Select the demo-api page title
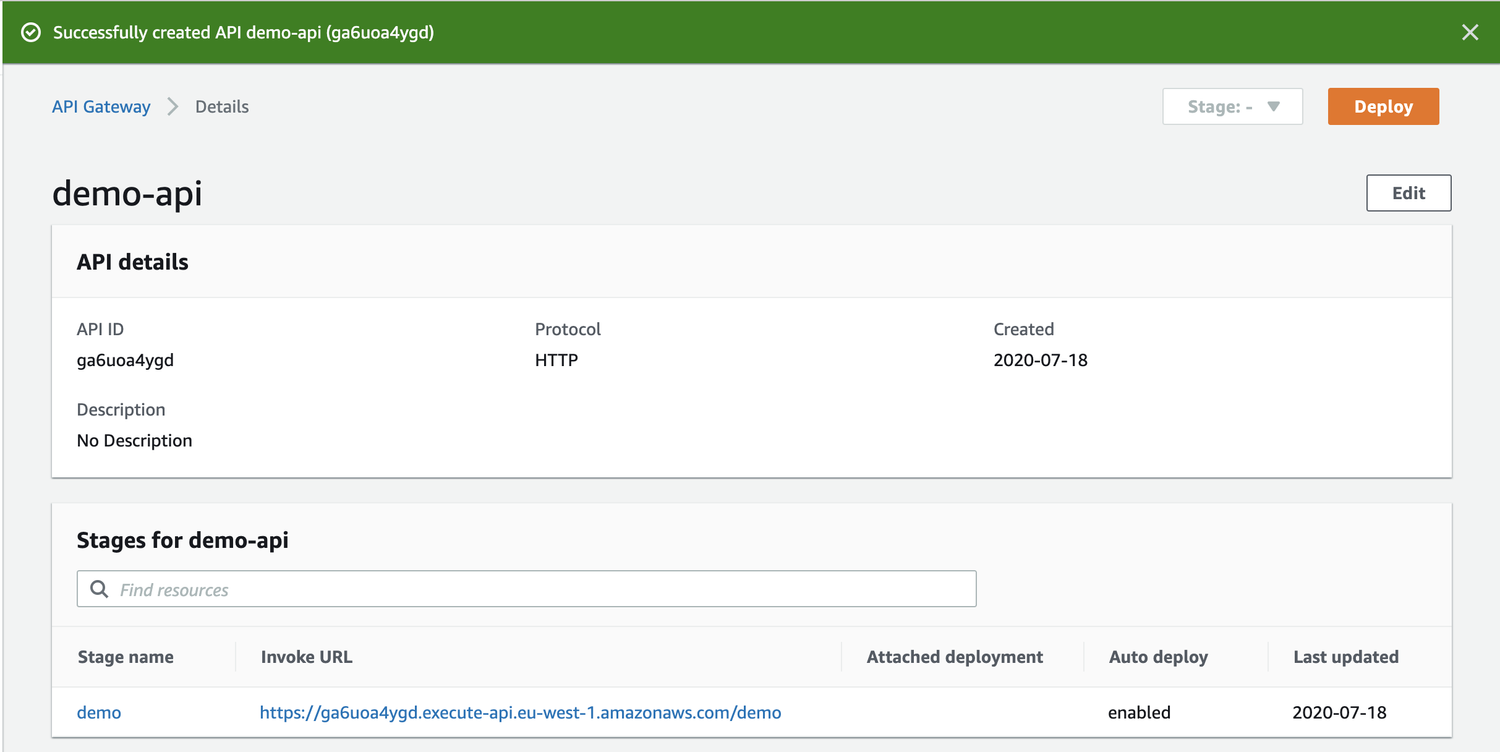Image resolution: width=1500 pixels, height=752 pixels. tap(127, 194)
